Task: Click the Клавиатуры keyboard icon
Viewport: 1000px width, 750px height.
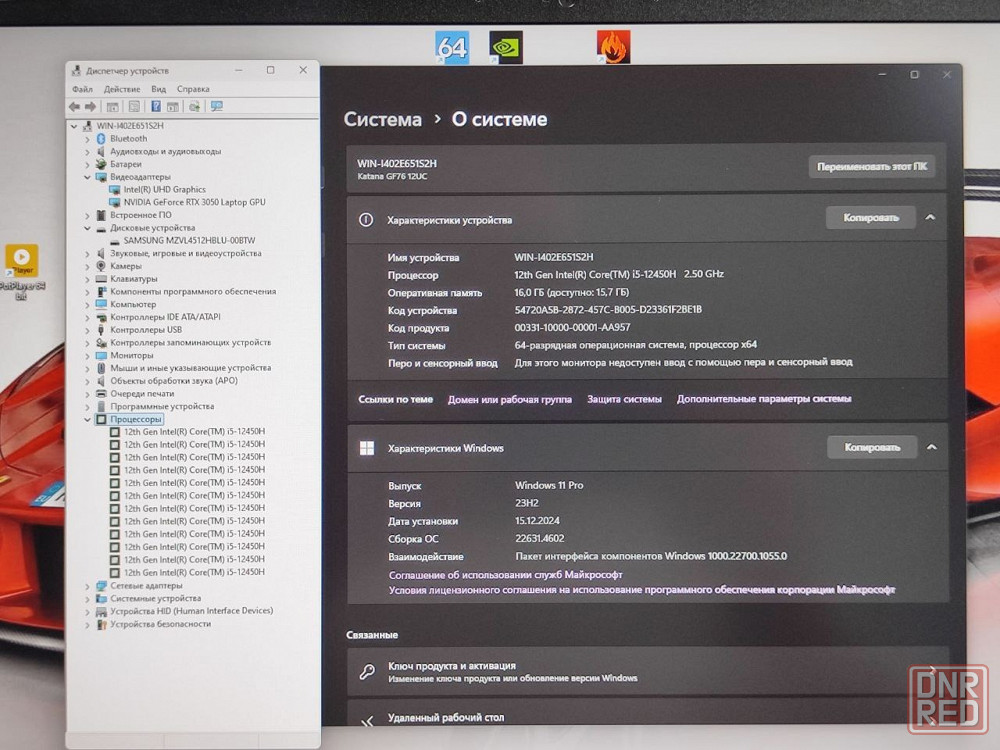Action: coord(101,279)
